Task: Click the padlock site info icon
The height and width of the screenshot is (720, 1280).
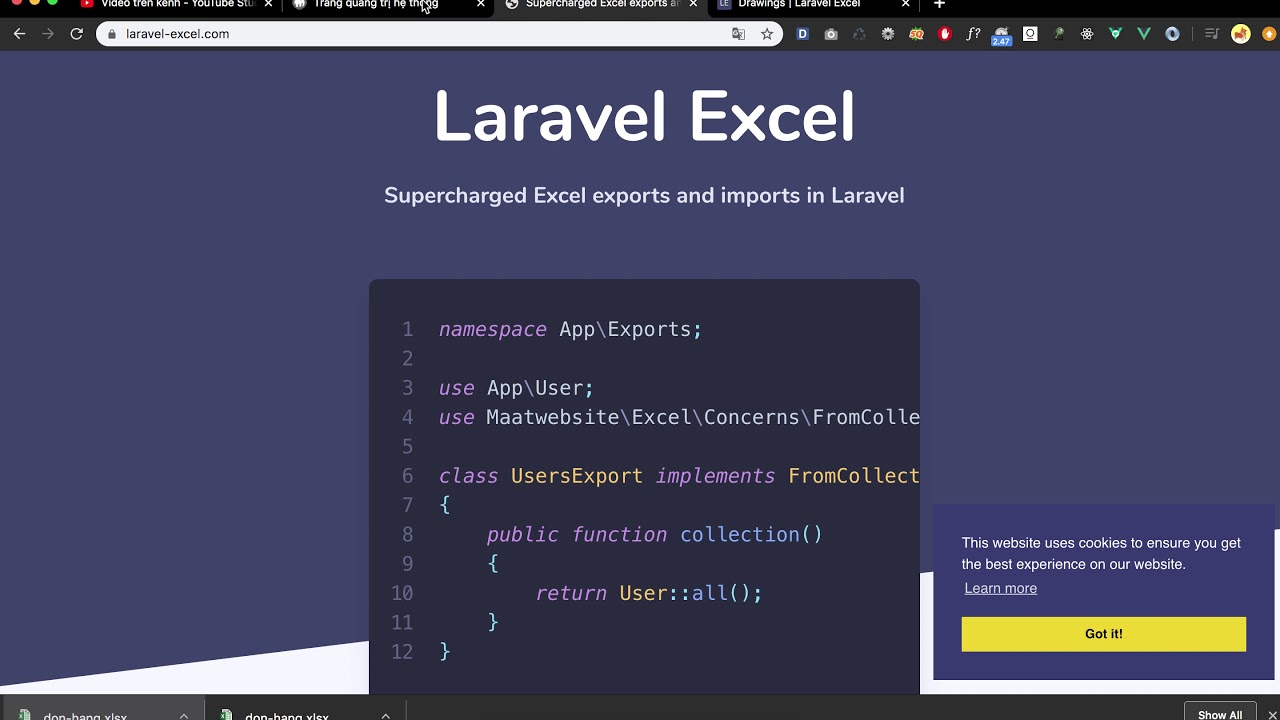Action: coord(112,34)
